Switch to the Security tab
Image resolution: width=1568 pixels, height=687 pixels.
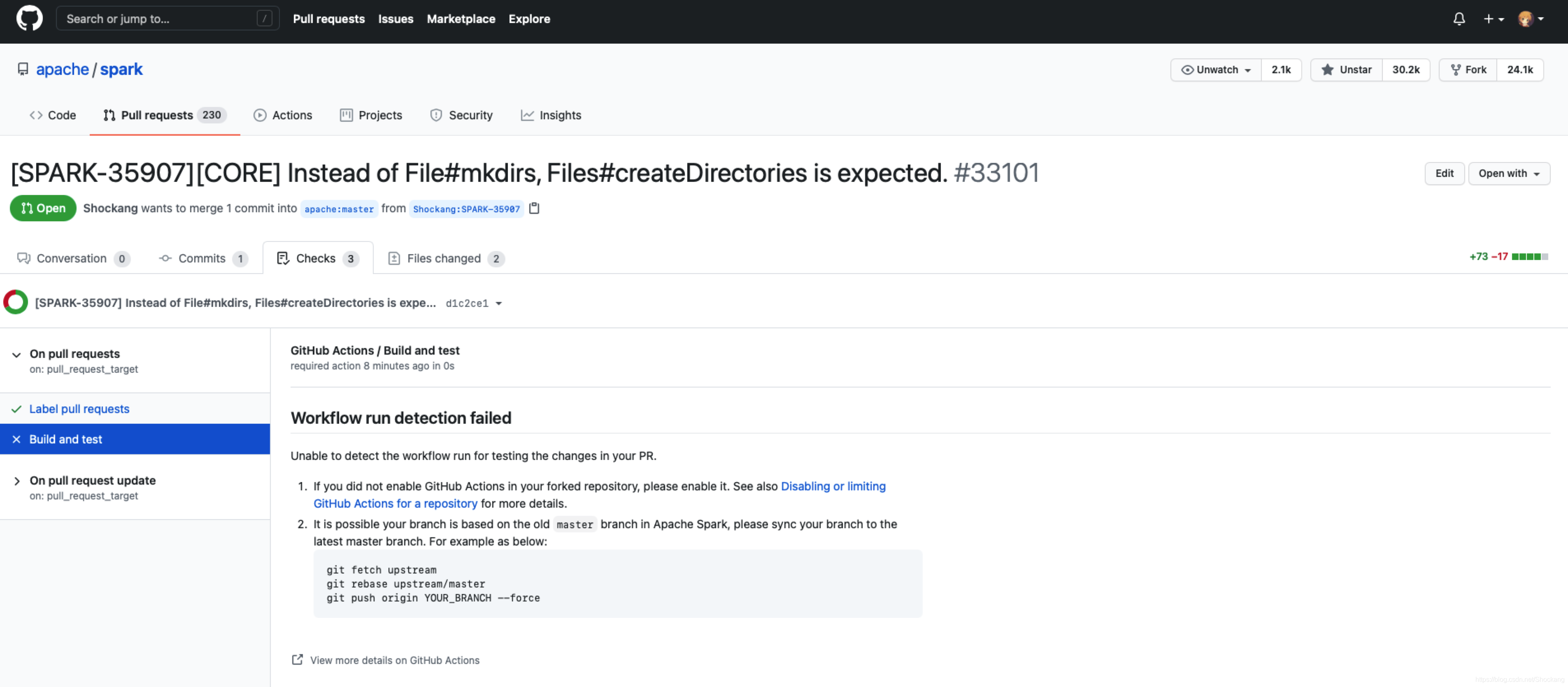(461, 115)
